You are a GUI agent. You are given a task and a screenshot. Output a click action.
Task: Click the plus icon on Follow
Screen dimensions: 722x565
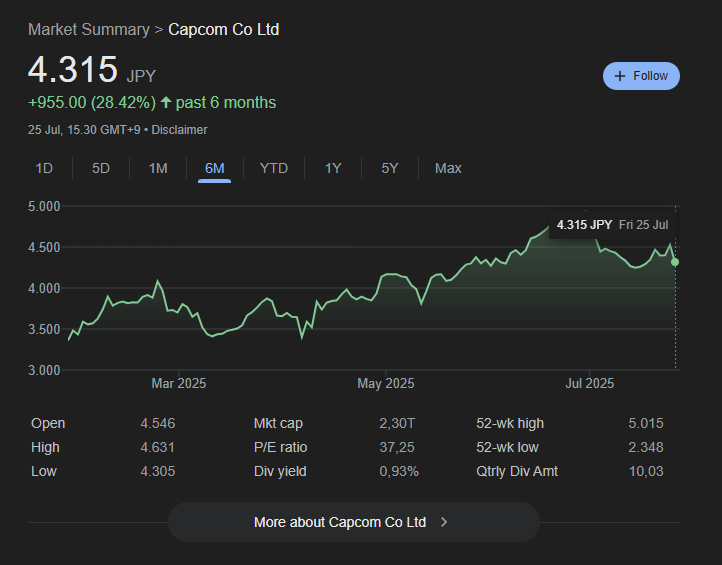click(620, 76)
